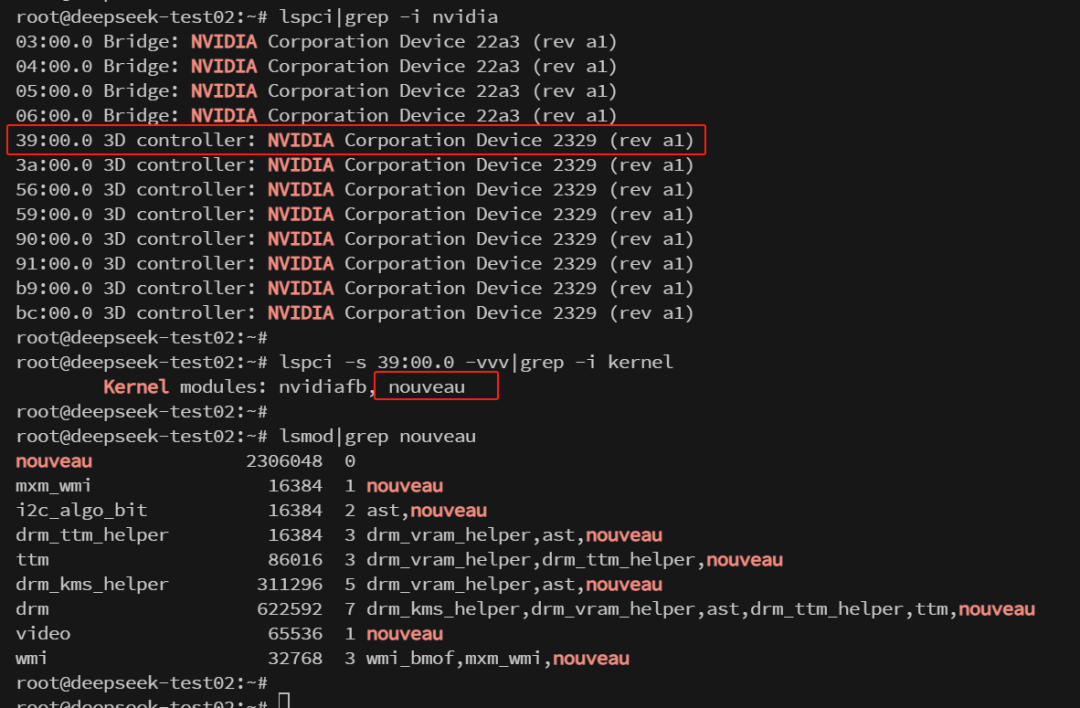
Task: Select the drm module size 622592
Action: coord(289,608)
